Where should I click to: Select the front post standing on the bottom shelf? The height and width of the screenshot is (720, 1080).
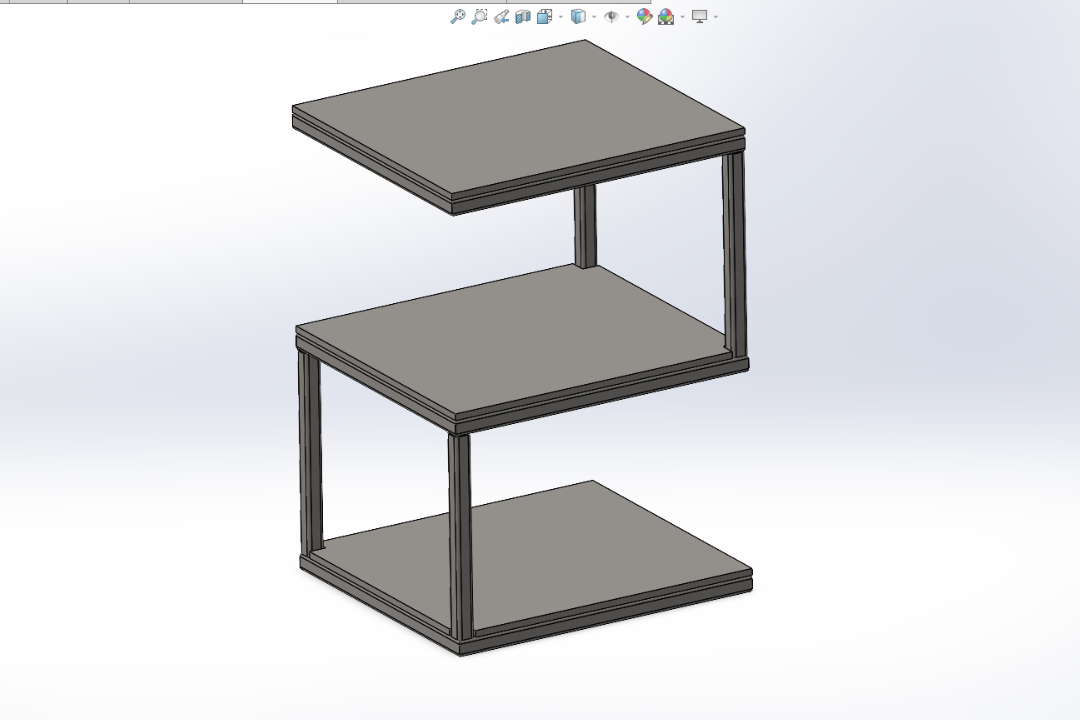[x=460, y=536]
